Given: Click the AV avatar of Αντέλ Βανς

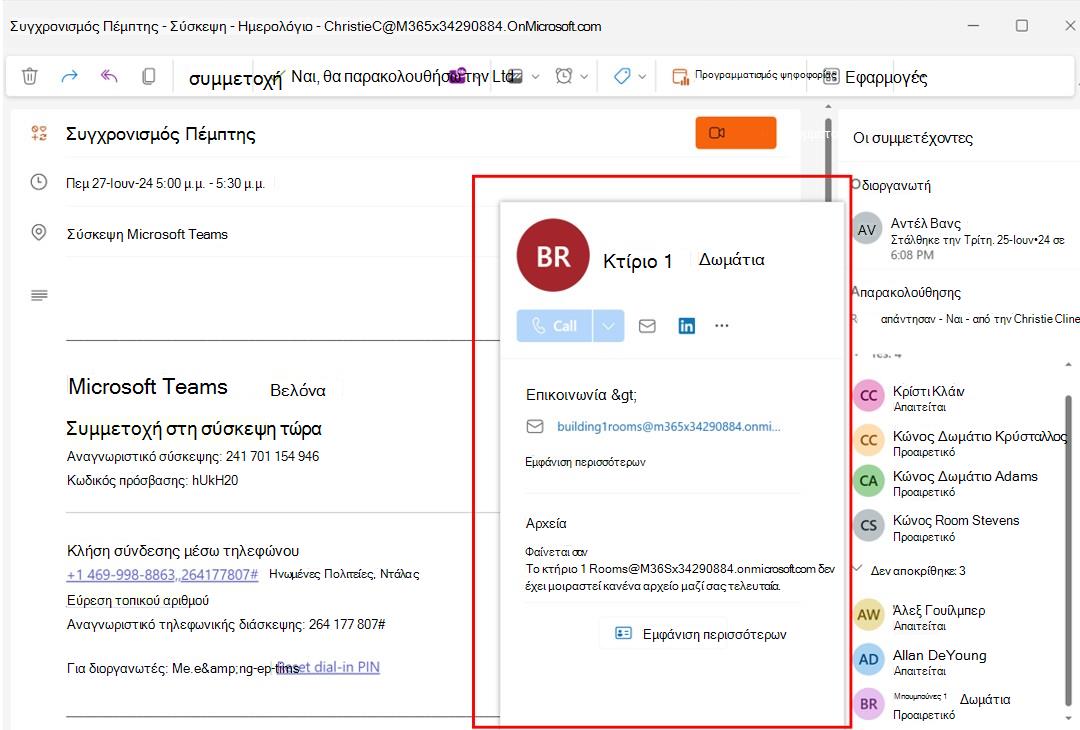Looking at the screenshot, I should pos(866,229).
